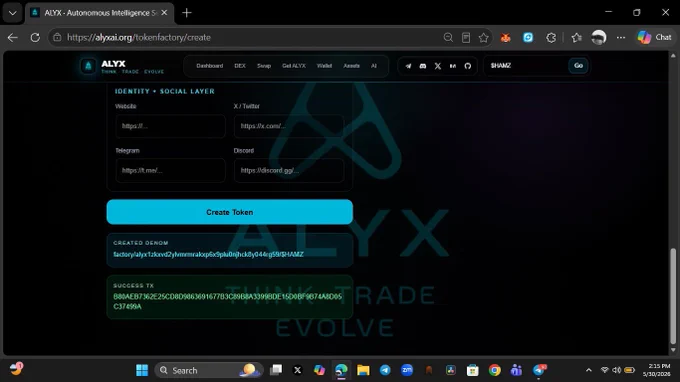This screenshot has height=382, width=680.
Task: Open the Medium social icon in the header
Action: click(453, 66)
